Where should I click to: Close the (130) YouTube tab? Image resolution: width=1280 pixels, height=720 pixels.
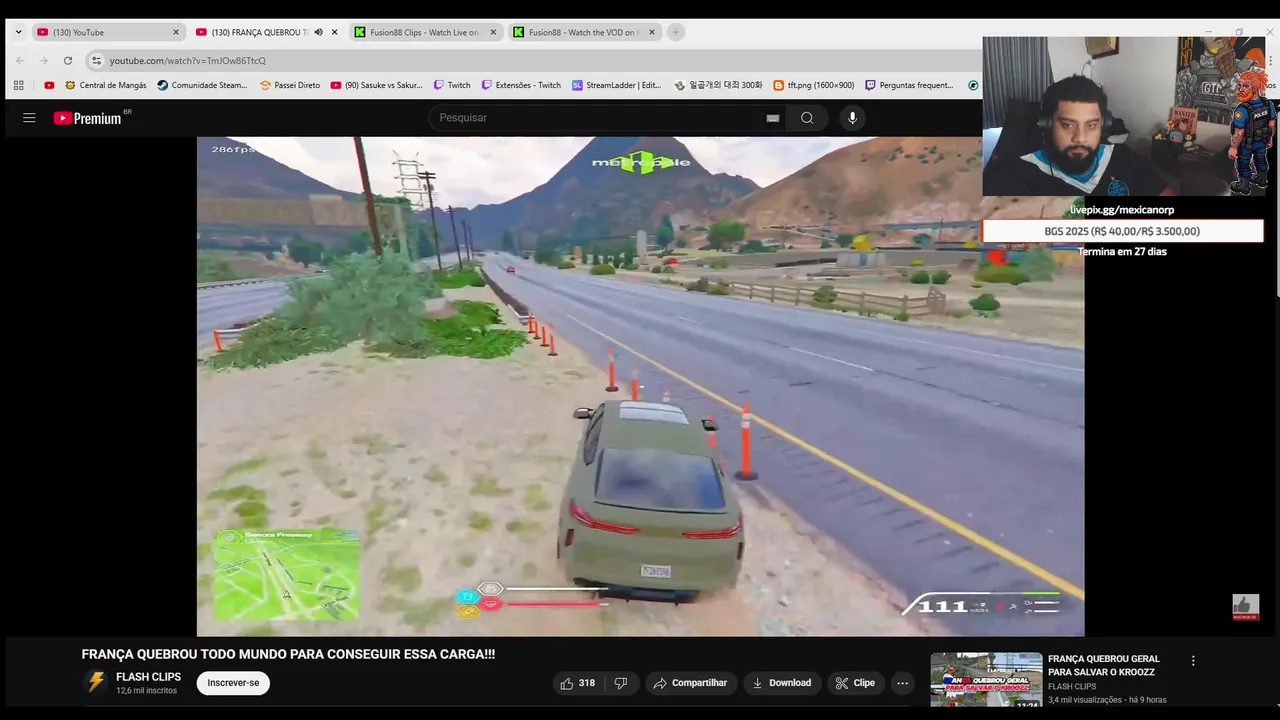click(x=176, y=32)
